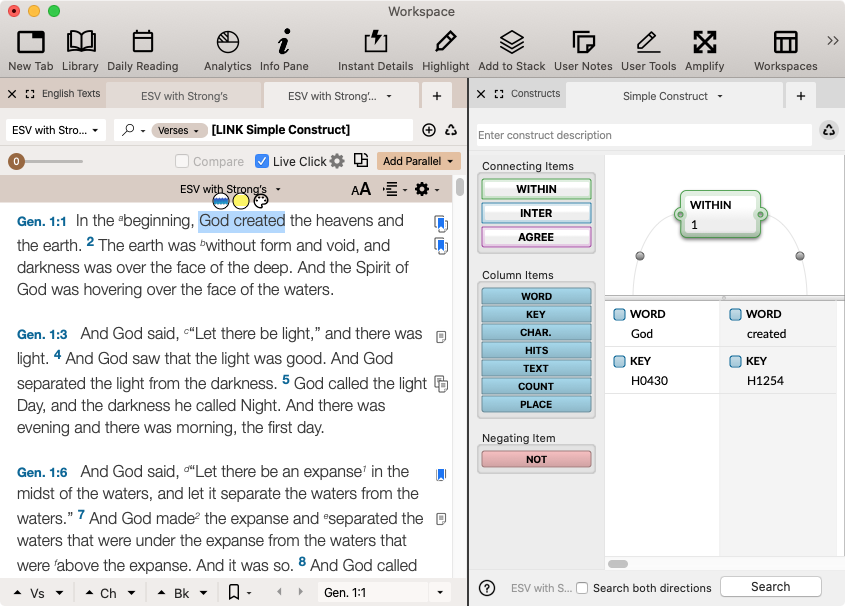Click the construct description input field

643,135
